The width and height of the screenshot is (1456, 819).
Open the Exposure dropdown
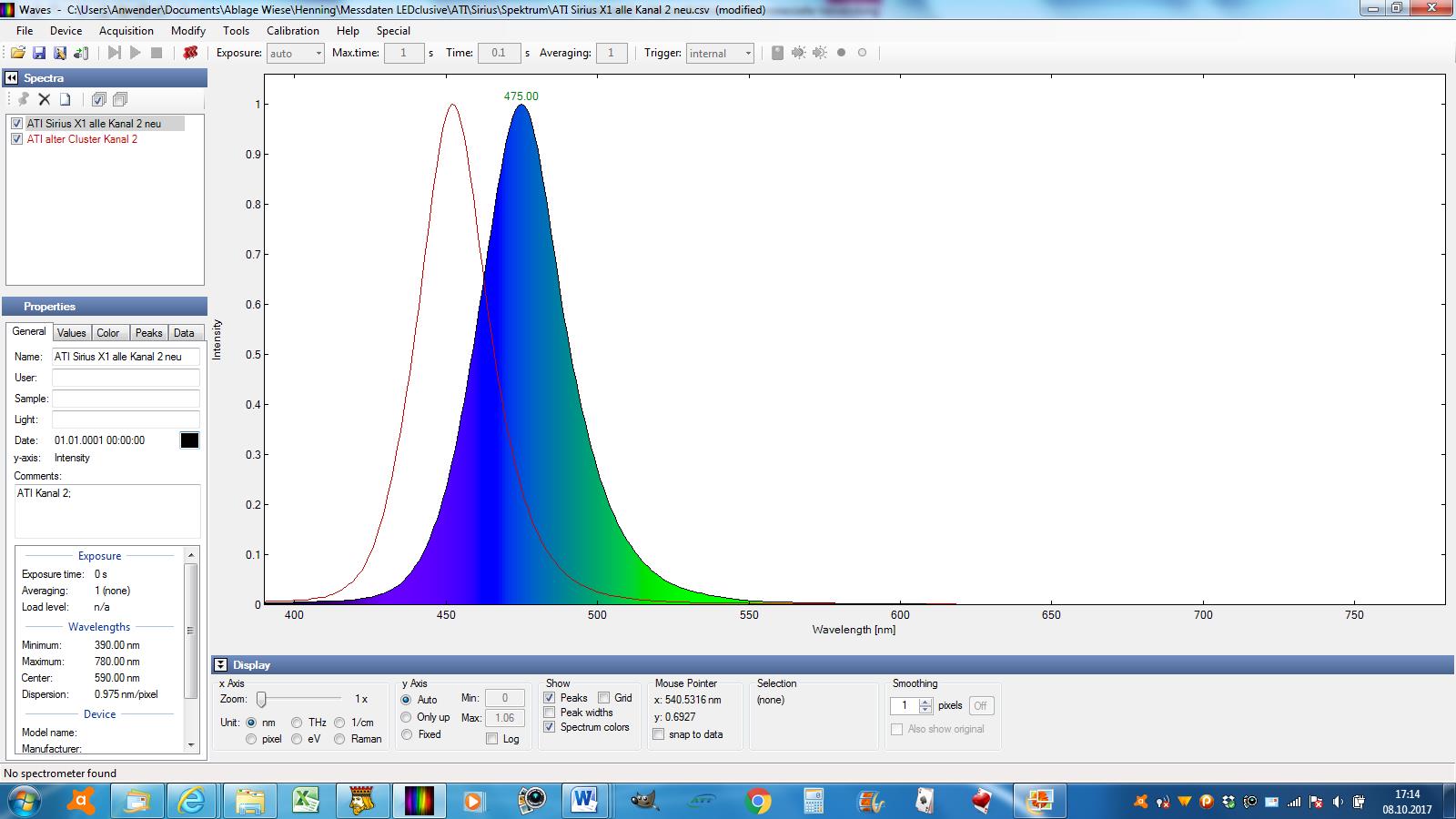[295, 54]
